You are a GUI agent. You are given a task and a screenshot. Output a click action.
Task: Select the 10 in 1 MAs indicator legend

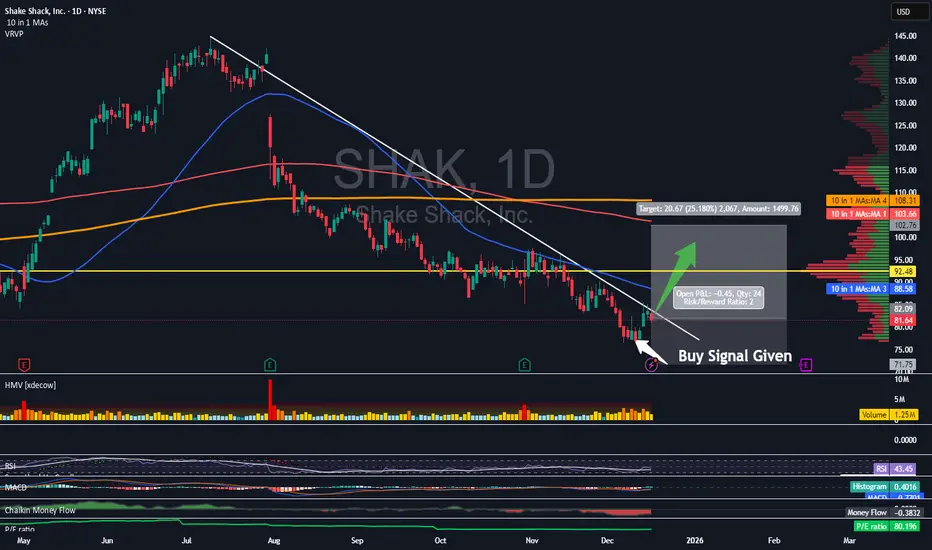click(27, 23)
